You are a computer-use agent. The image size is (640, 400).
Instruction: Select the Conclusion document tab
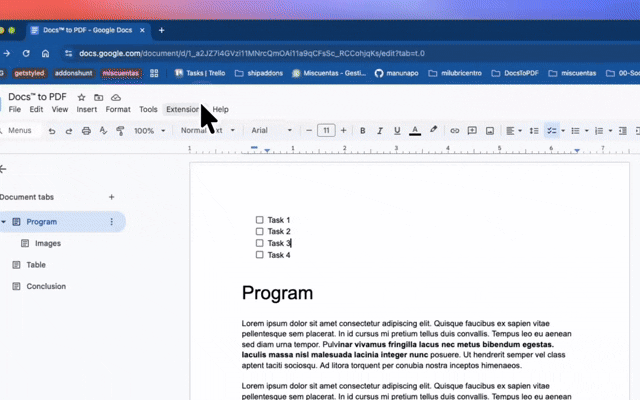46,286
